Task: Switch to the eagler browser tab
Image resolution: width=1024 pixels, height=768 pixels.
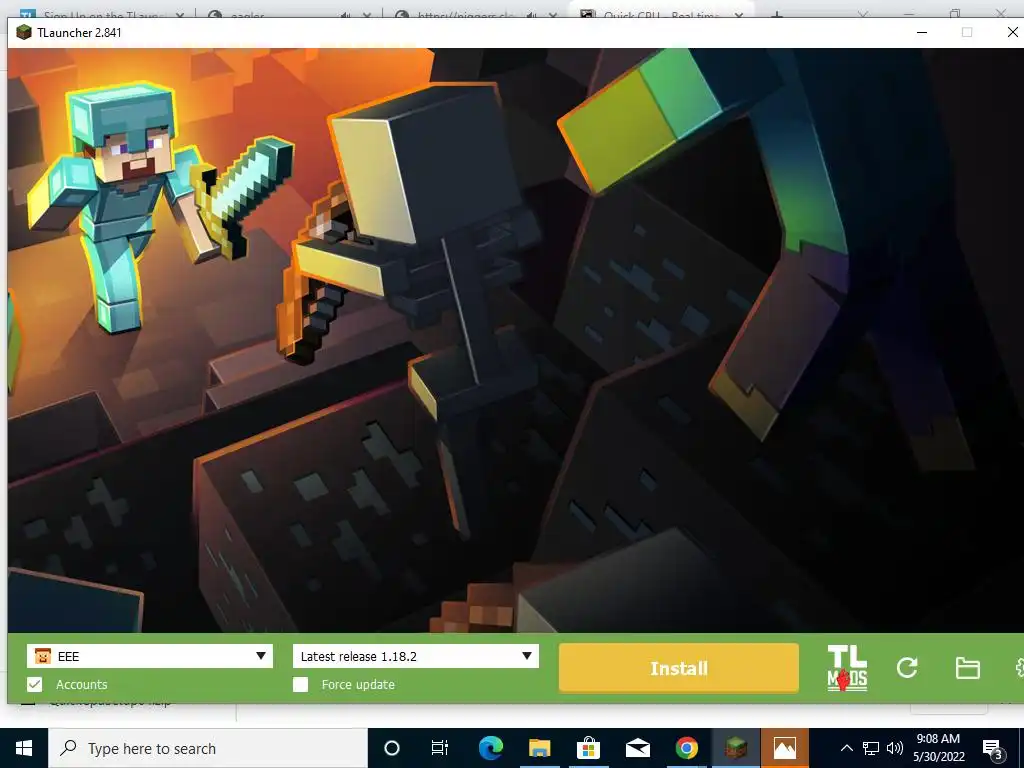Action: pos(287,14)
